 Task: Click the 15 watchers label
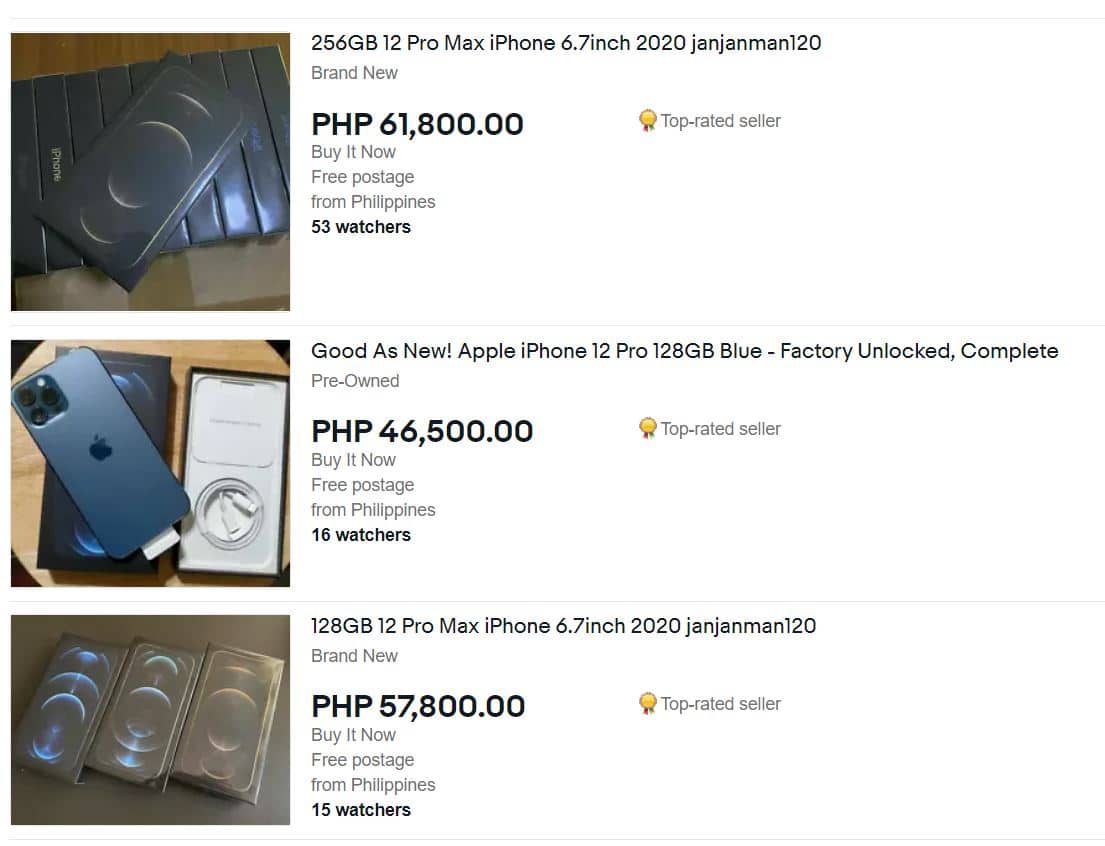point(361,810)
